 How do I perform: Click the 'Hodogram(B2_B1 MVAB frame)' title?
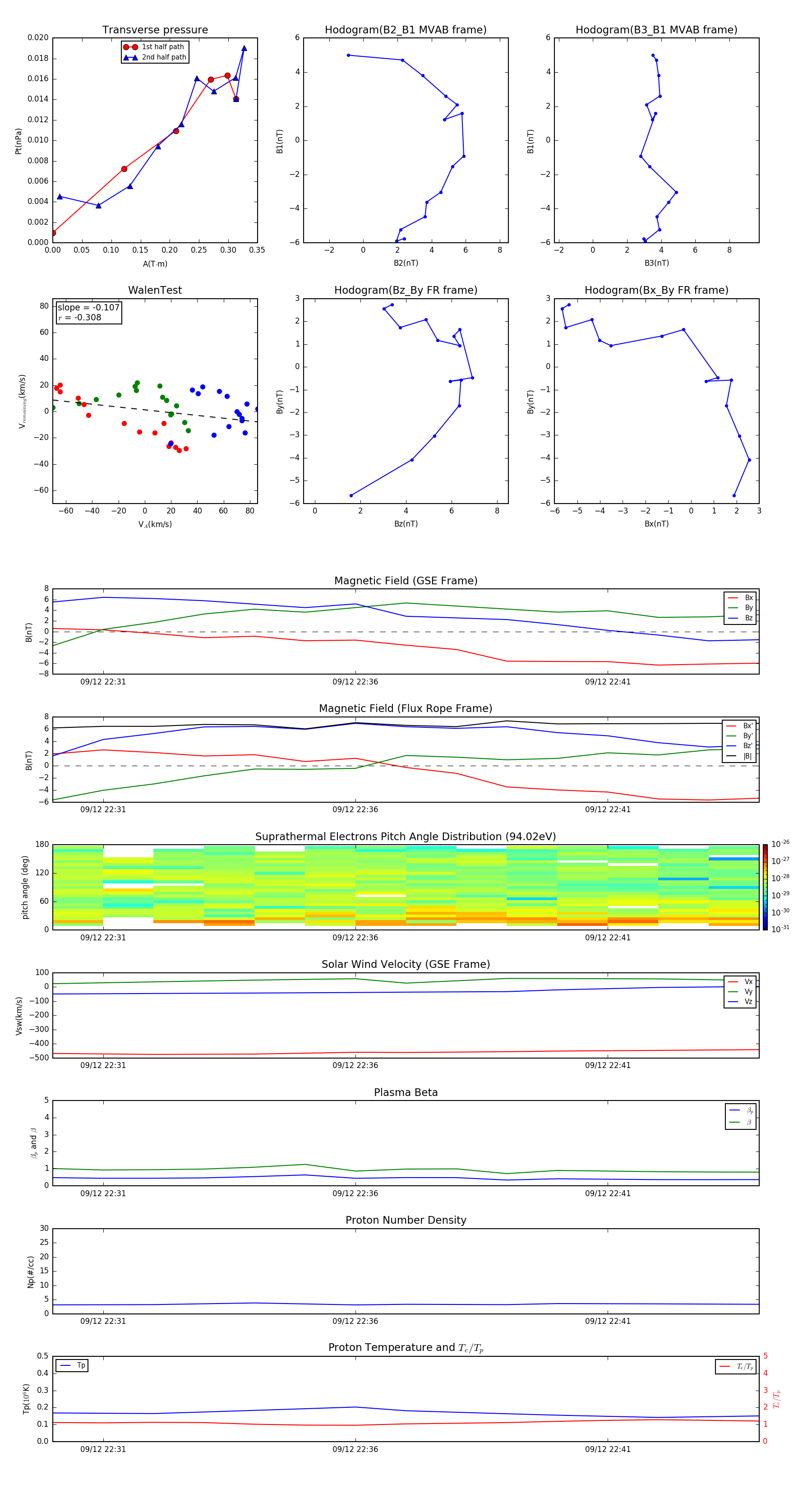pyautogui.click(x=406, y=30)
